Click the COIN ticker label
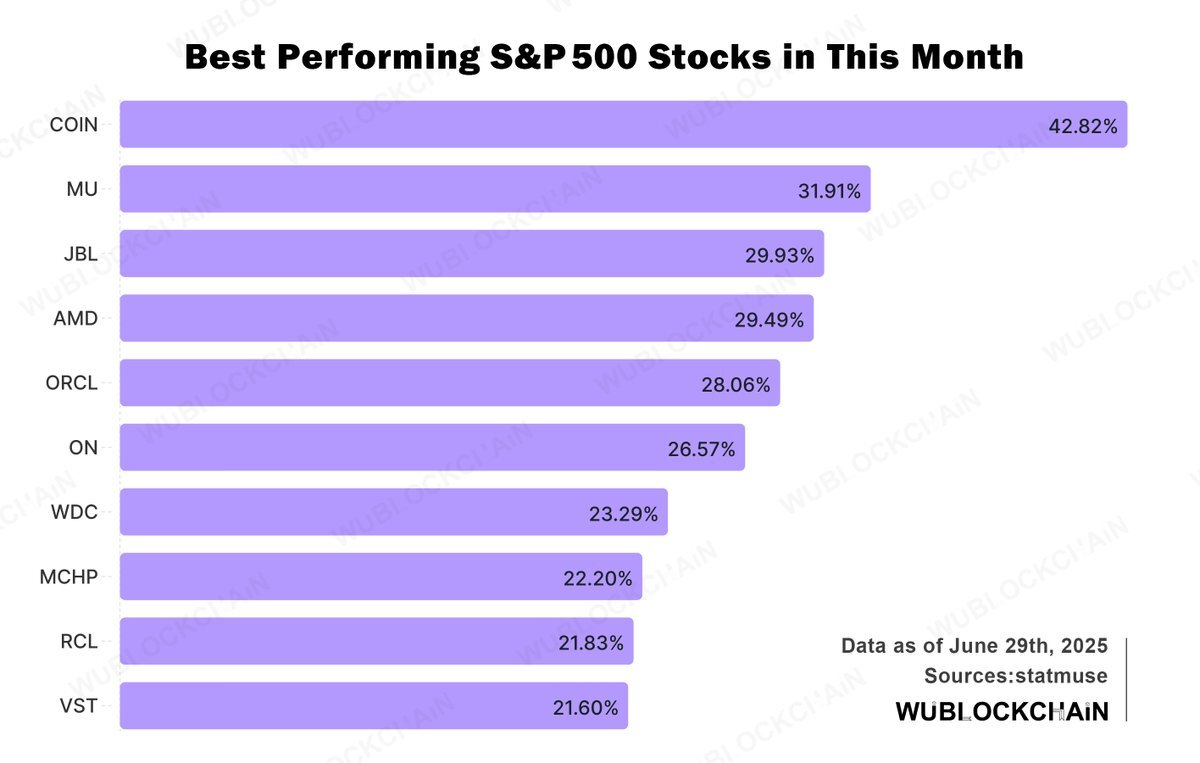1200x763 pixels. (74, 125)
